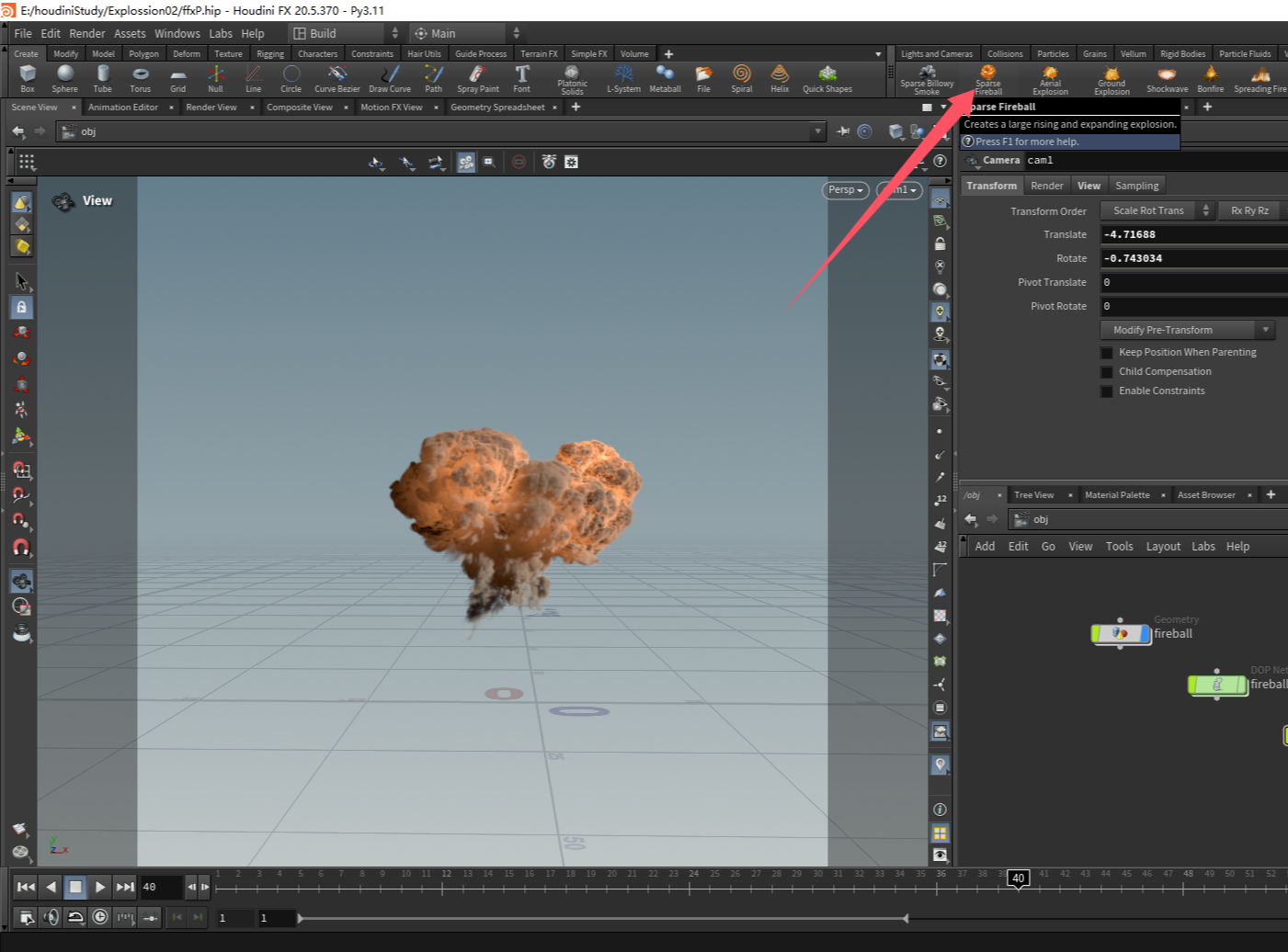The width and height of the screenshot is (1288, 952).
Task: Click the Shockwave shelf icon
Action: pos(1167,77)
